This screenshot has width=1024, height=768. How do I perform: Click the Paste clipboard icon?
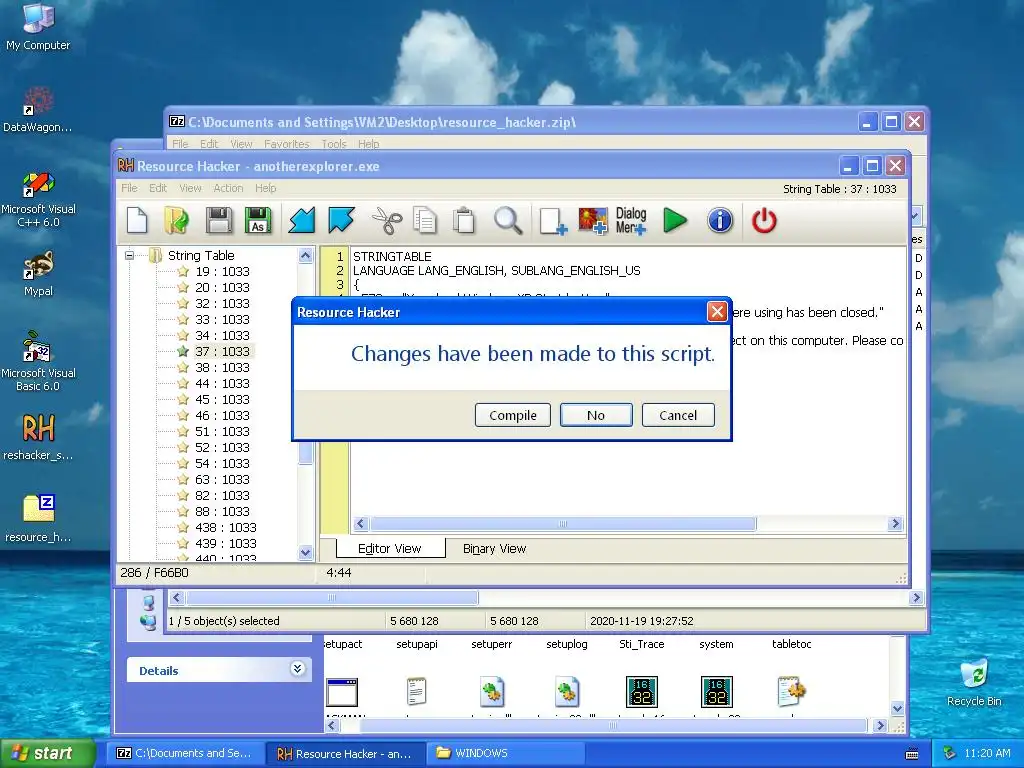click(x=464, y=220)
